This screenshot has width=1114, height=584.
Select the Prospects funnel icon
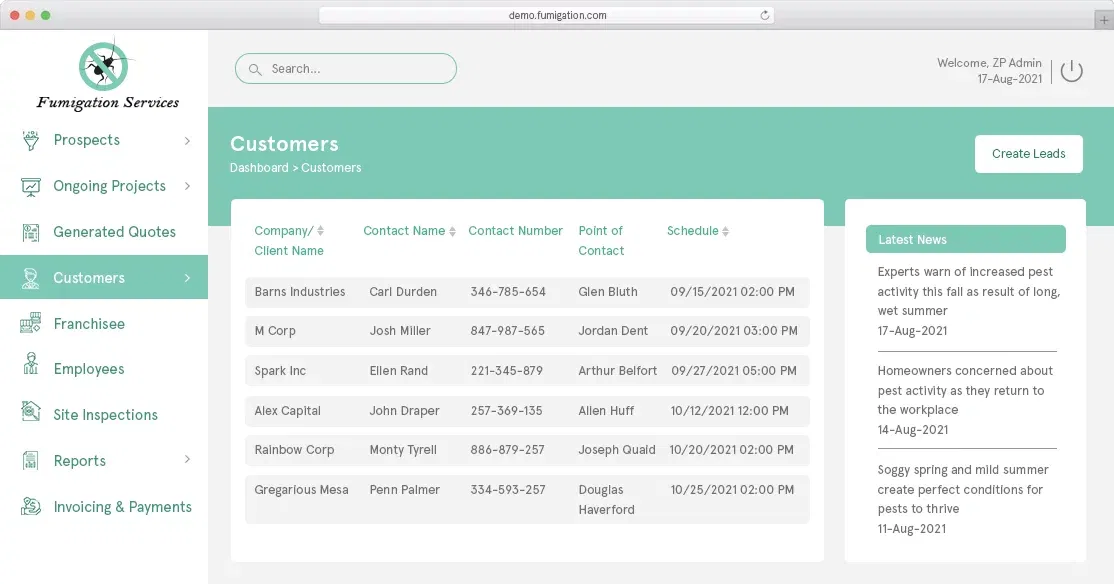tap(31, 140)
